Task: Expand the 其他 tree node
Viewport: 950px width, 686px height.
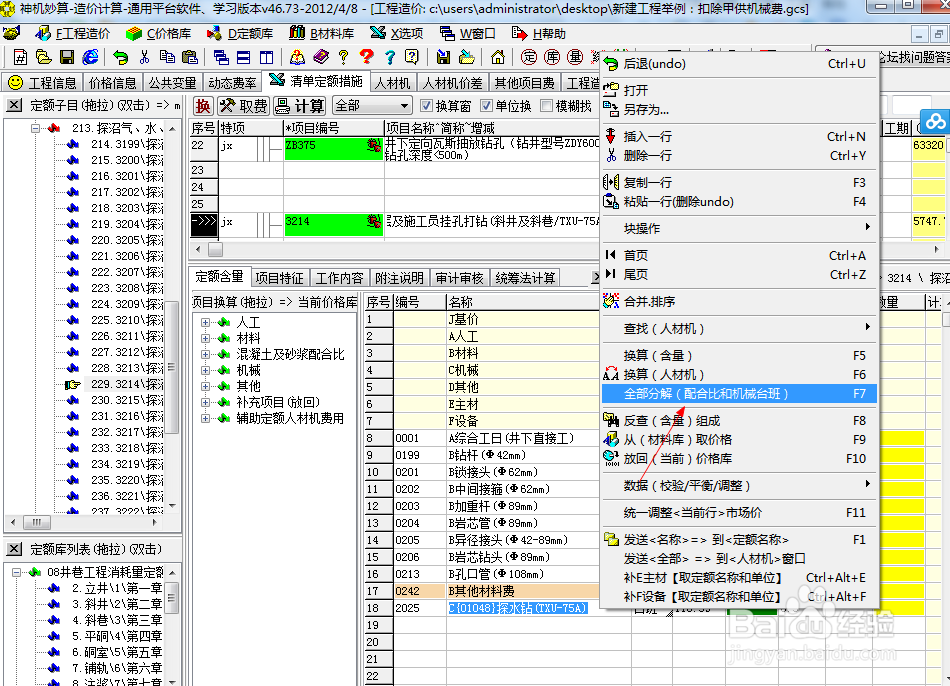Action: tap(205, 386)
